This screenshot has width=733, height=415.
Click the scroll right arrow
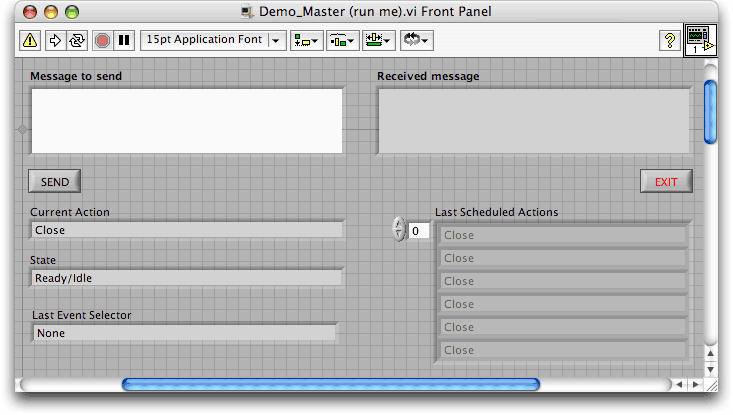pos(696,385)
